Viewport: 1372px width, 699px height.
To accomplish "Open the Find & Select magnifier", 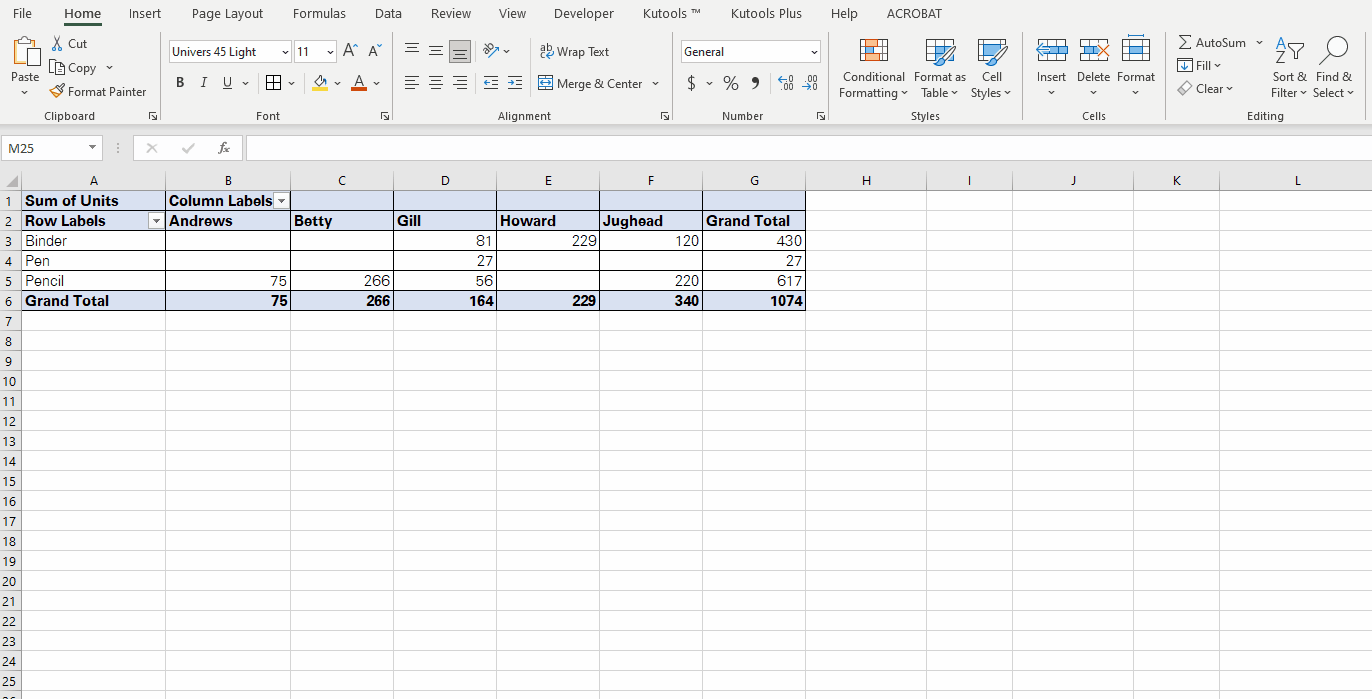I will tap(1334, 51).
